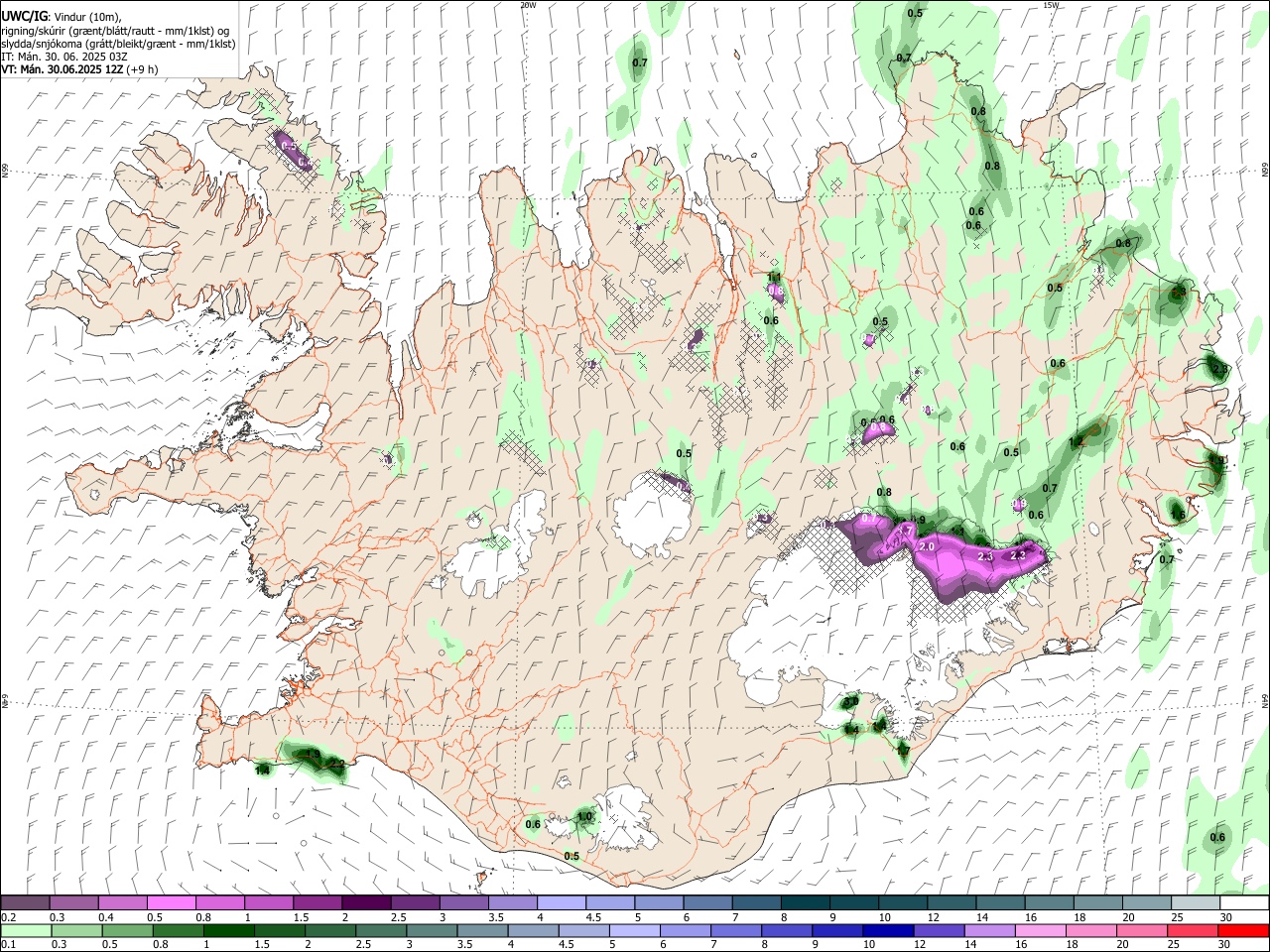Select the valid time line 'VT: Mán. 30.06.2025 12Z'
1270x952 pixels.
62,69
